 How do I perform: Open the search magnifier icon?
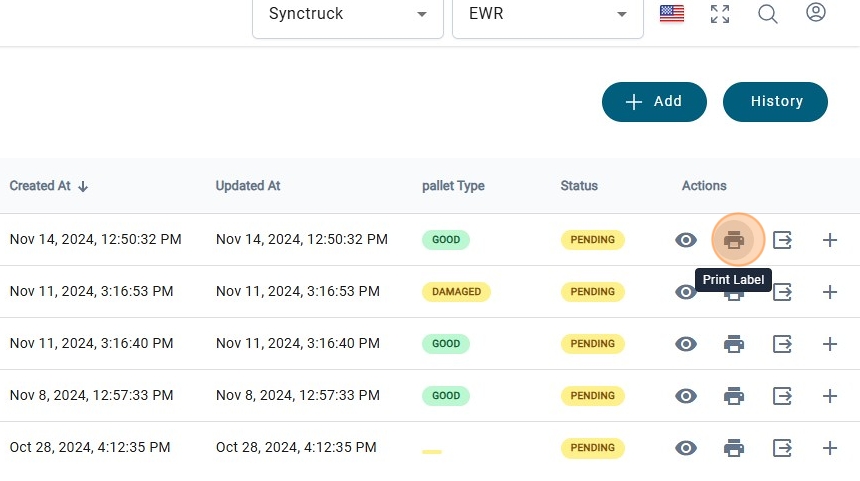click(x=768, y=14)
